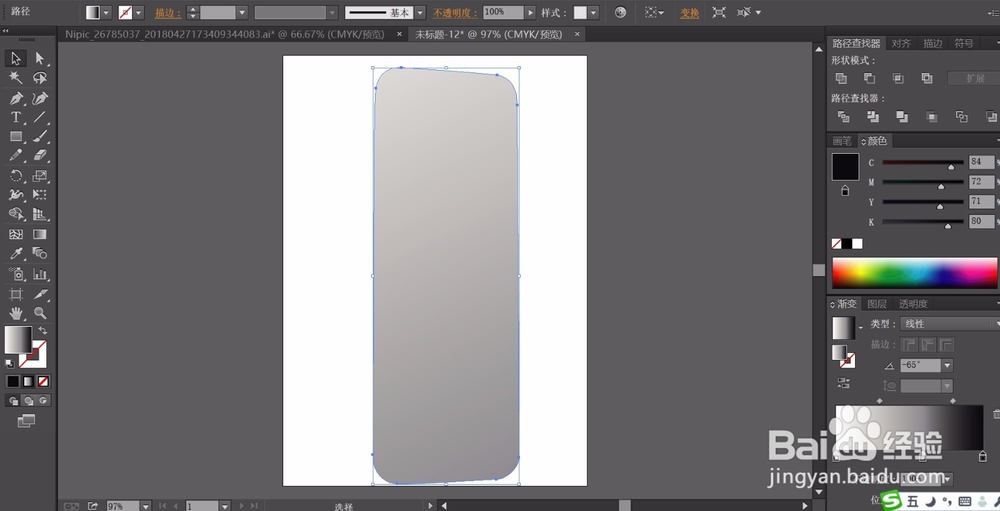The image size is (1000, 511).
Task: Switch to Nipic_26785037 document tab
Action: (224, 34)
